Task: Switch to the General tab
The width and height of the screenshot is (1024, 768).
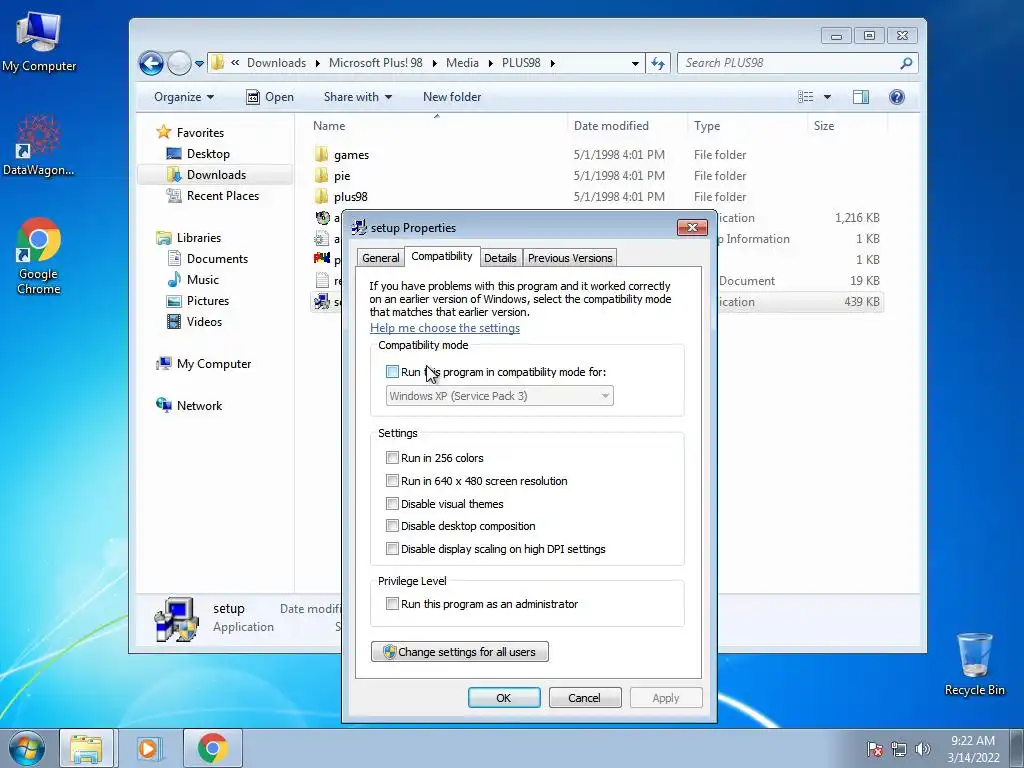Action: tap(381, 258)
